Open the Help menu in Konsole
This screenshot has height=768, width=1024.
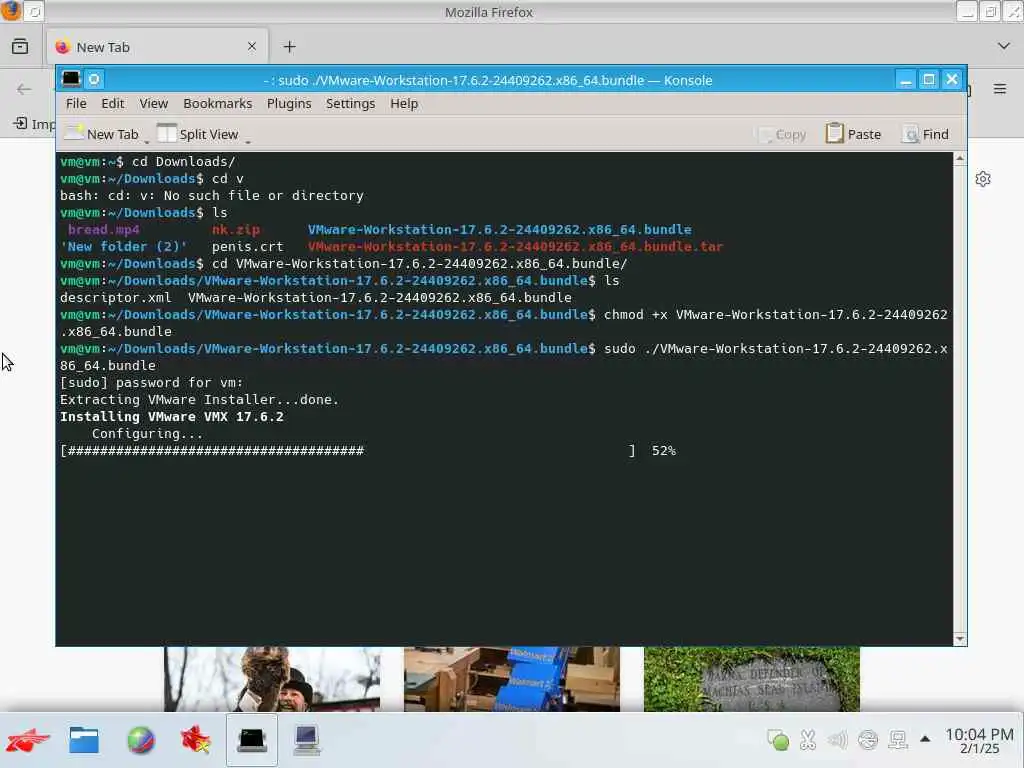(x=404, y=103)
